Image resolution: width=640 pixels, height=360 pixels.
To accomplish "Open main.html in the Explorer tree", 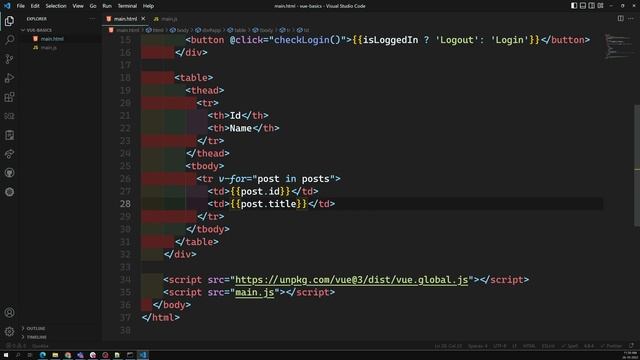I will tap(52, 39).
